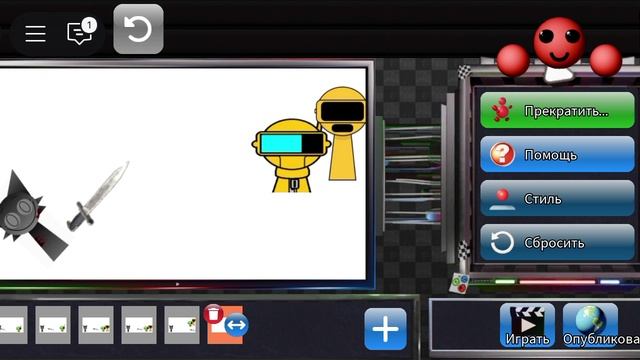Add a new frame with plus button
Image resolution: width=640 pixels, height=360 pixels.
click(386, 329)
